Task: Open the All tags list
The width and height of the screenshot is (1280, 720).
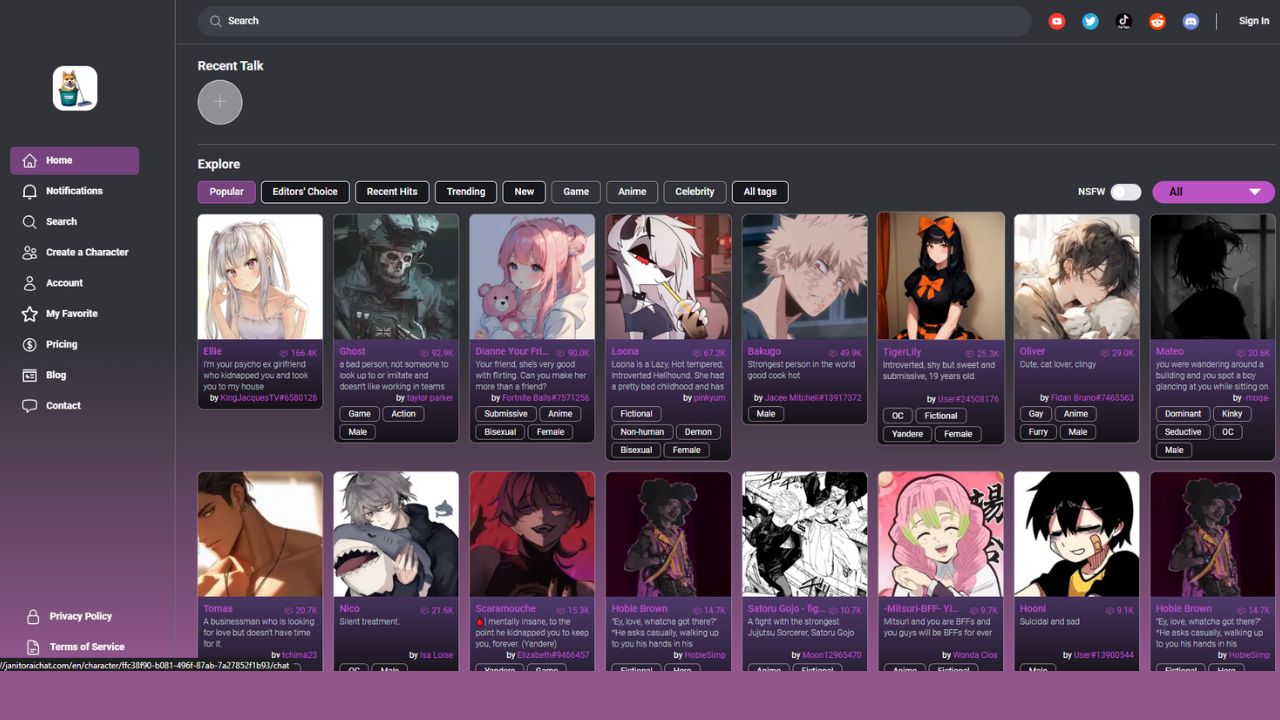Action: 760,192
